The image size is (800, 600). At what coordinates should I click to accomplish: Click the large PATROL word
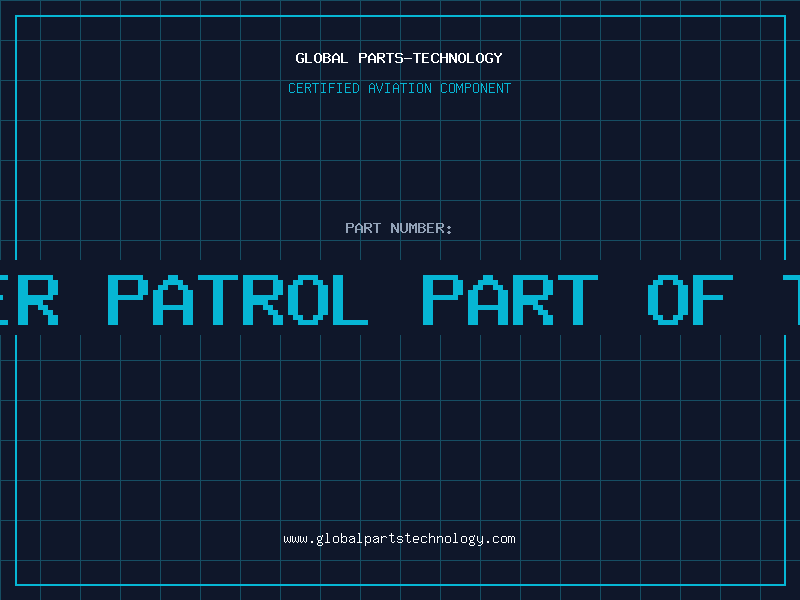tap(238, 300)
